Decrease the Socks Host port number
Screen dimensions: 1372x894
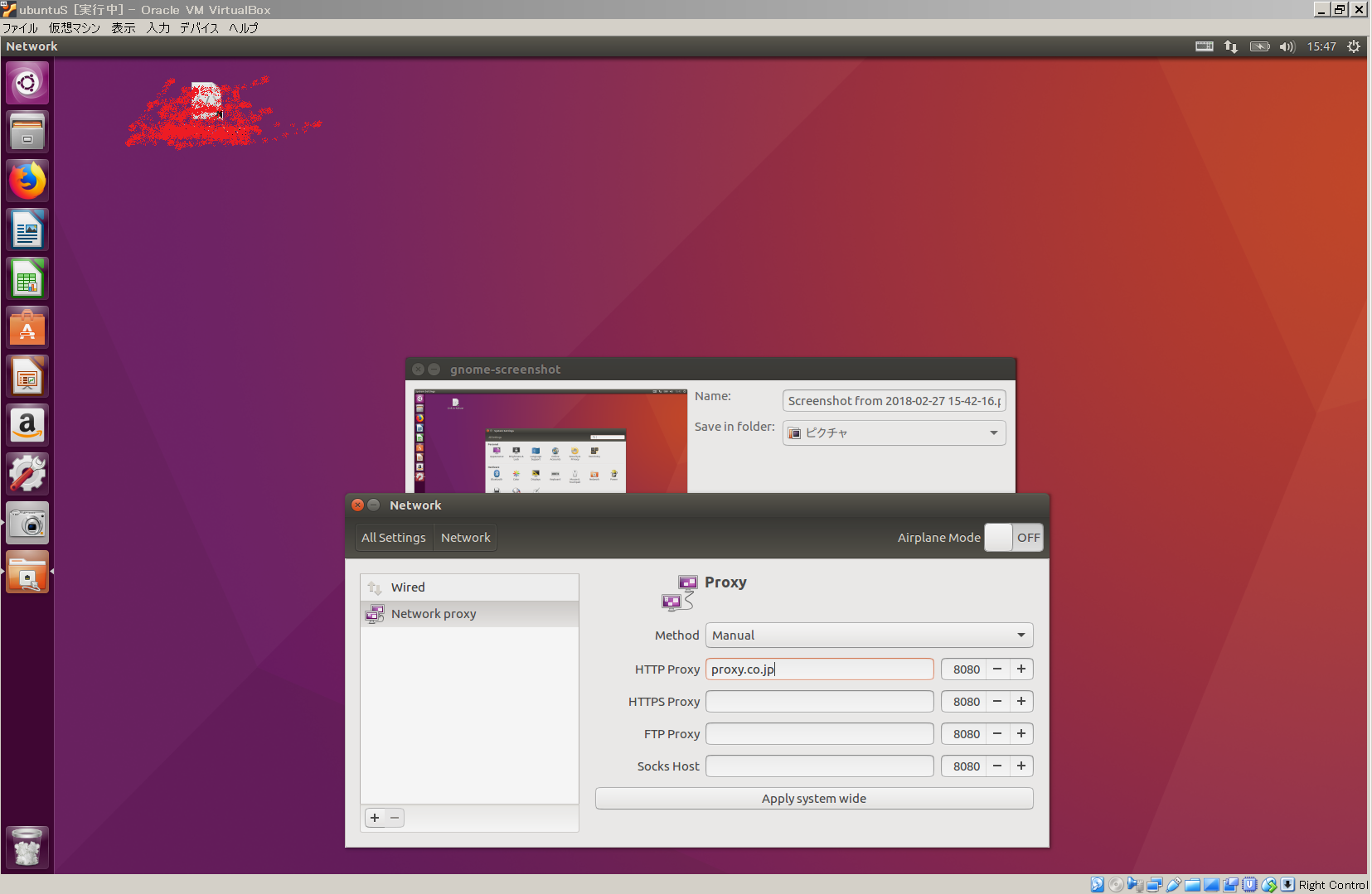(x=997, y=766)
